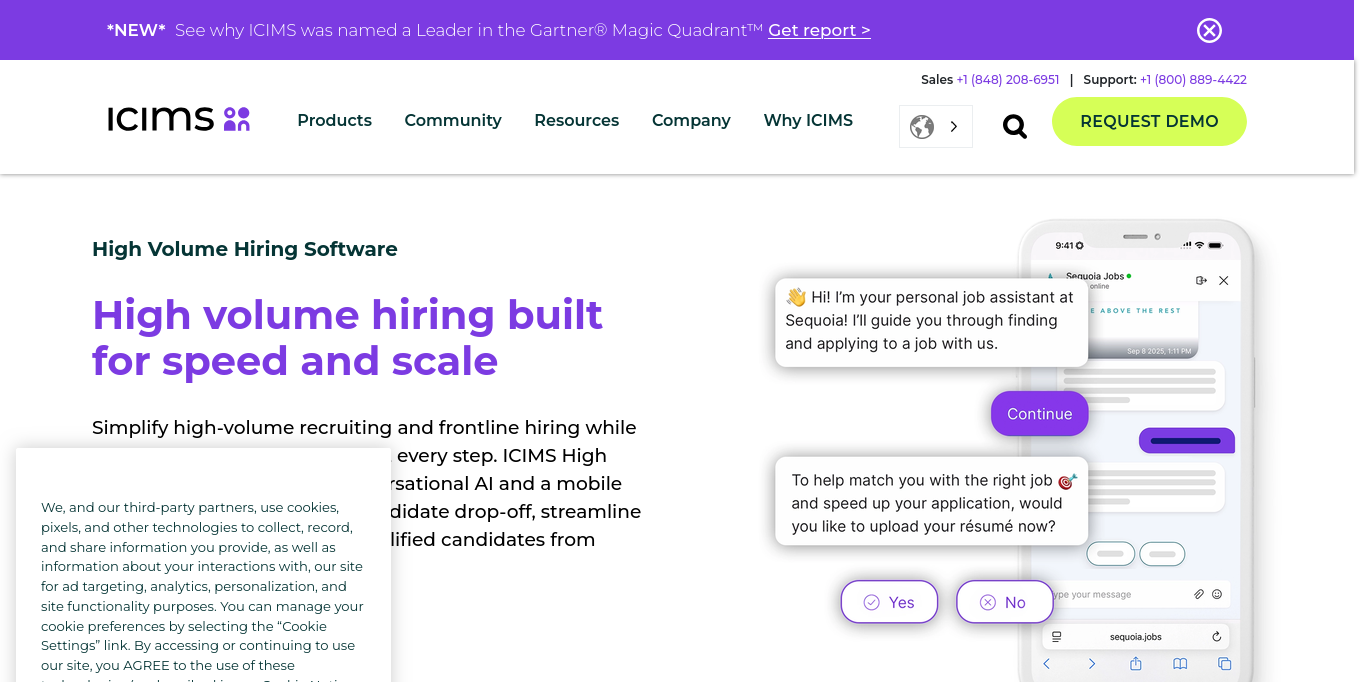Close the Sequoia Jobs chat with the X

pos(1224,281)
